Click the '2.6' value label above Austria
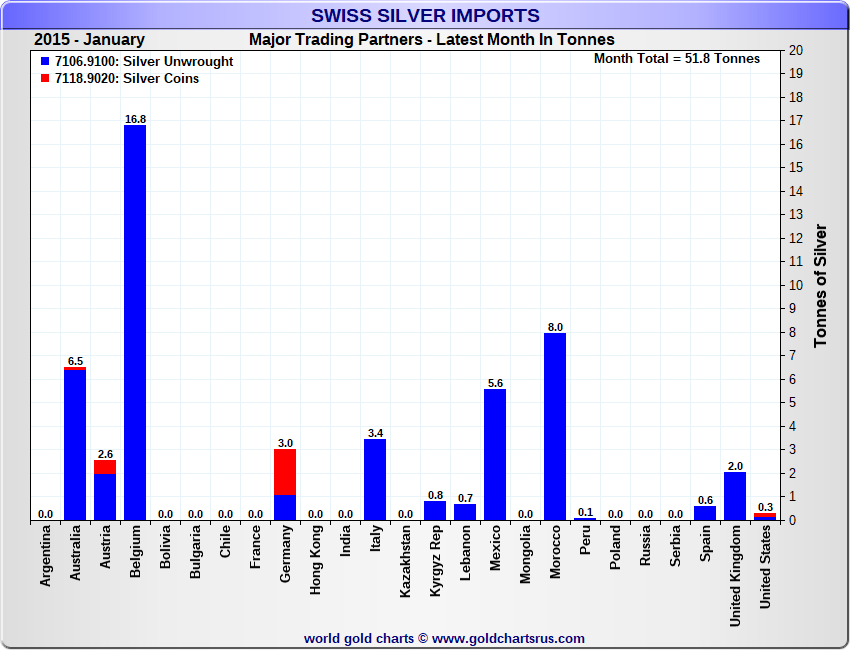 [x=105, y=454]
